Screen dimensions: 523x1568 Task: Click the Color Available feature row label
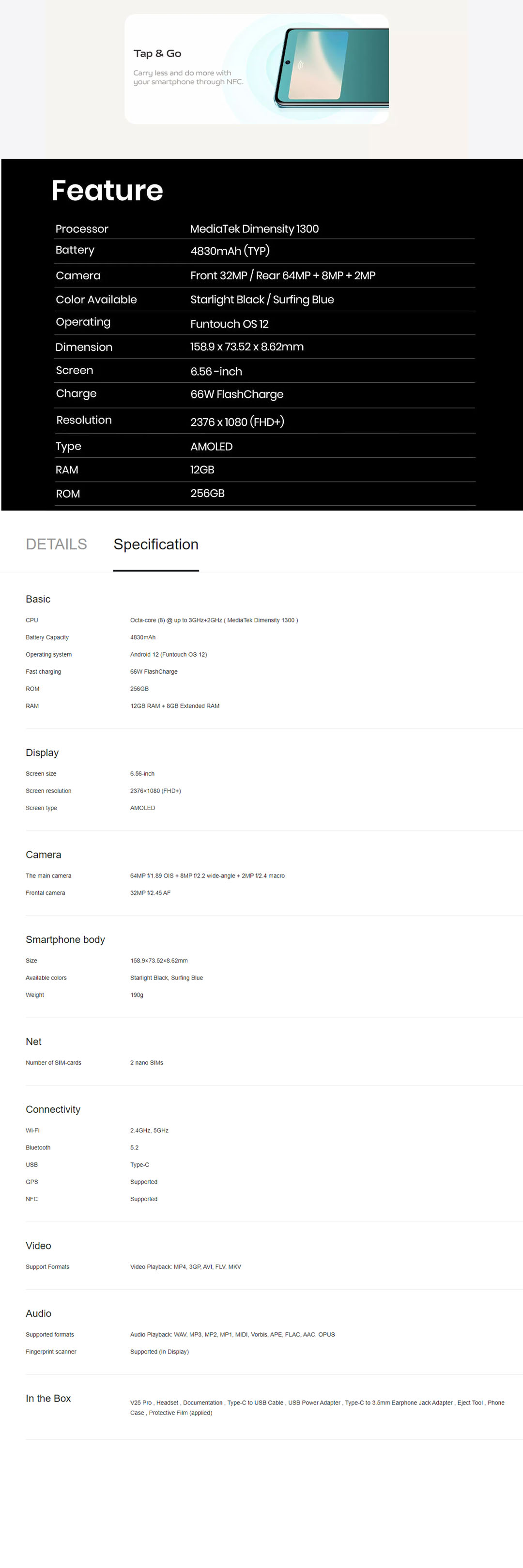pos(96,300)
